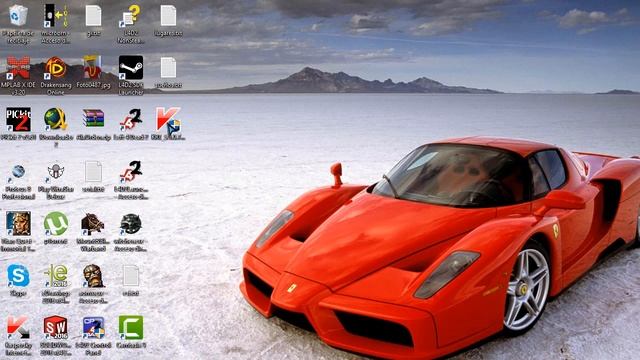Open the µTorrent client
This screenshot has height=360, width=640.
56,224
